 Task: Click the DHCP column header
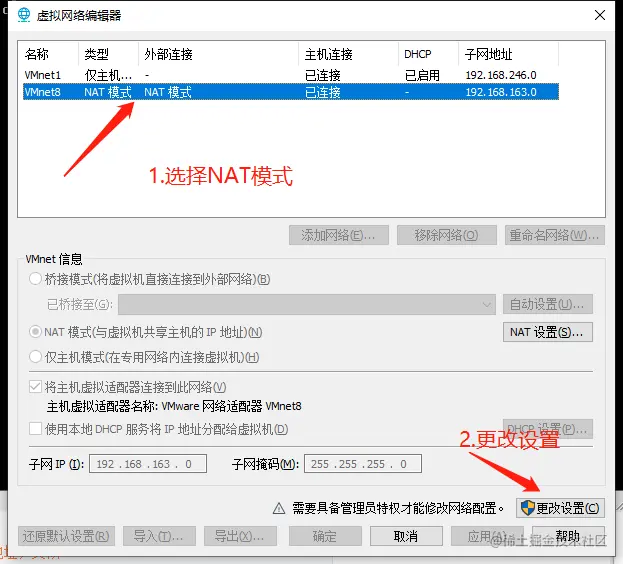[418, 54]
